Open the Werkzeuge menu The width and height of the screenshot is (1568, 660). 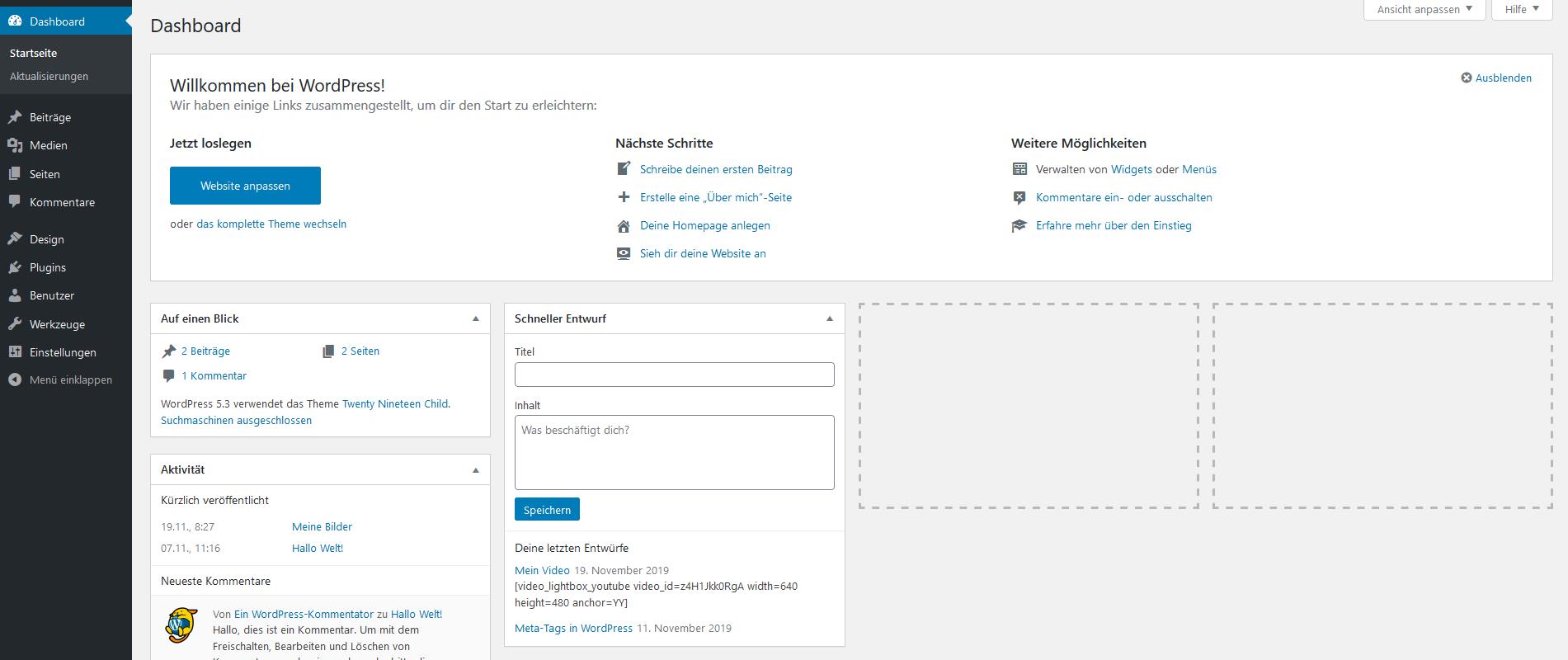pos(66,324)
